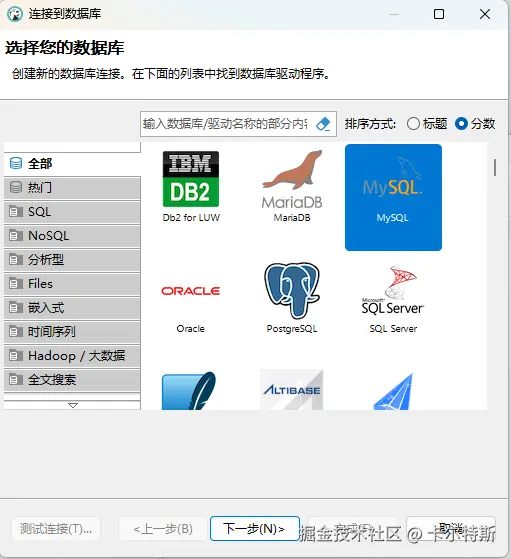Open the 分析型 category
This screenshot has height=559, width=511.
(x=72, y=260)
